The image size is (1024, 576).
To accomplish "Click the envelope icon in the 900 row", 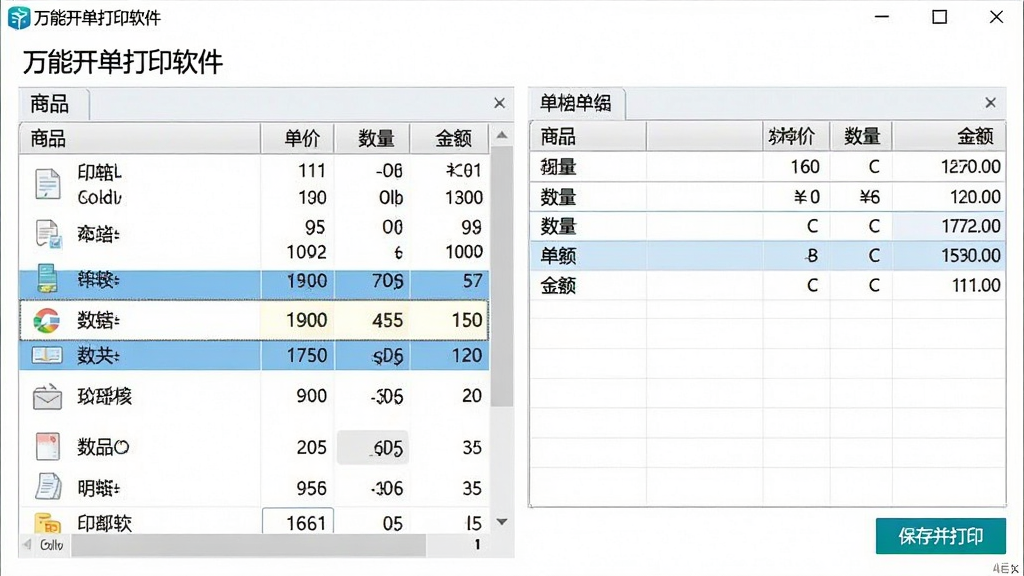I will click(x=48, y=396).
